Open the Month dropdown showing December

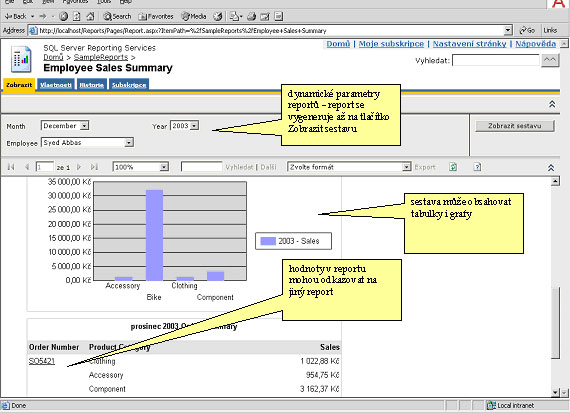pyautogui.click(x=65, y=126)
